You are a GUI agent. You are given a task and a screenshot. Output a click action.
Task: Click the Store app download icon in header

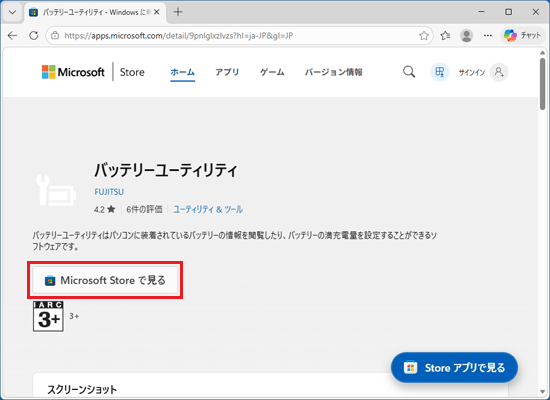440,72
